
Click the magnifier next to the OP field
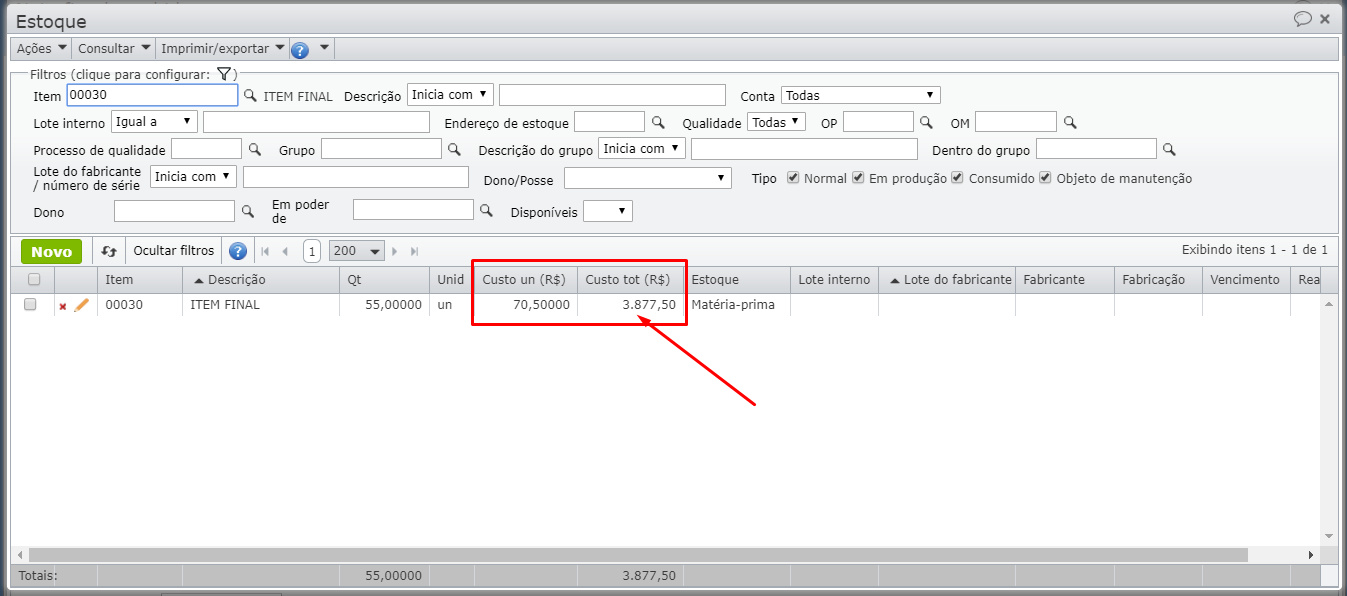point(926,123)
